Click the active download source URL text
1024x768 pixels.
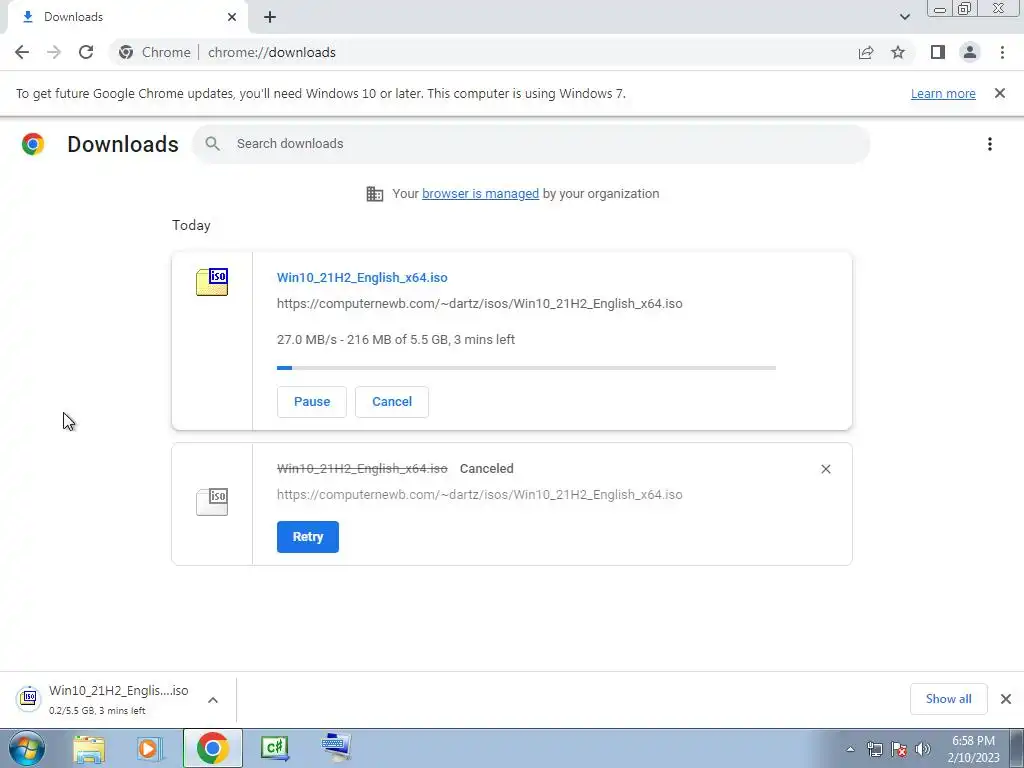pyautogui.click(x=479, y=304)
